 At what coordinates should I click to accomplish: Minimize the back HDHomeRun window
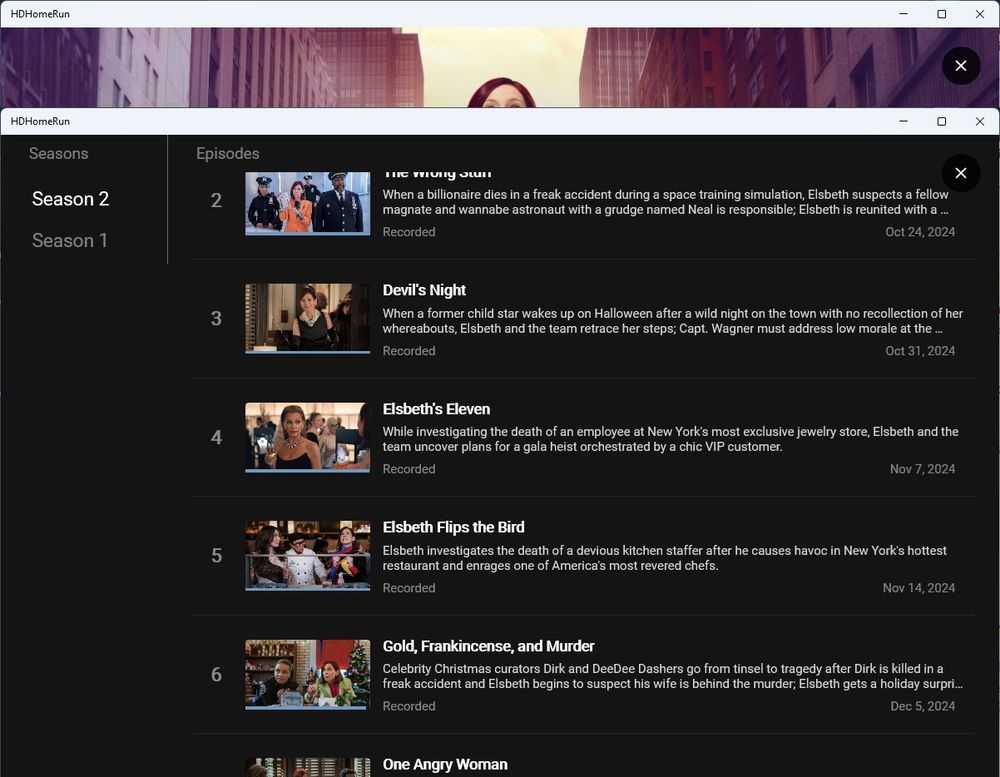tap(903, 14)
